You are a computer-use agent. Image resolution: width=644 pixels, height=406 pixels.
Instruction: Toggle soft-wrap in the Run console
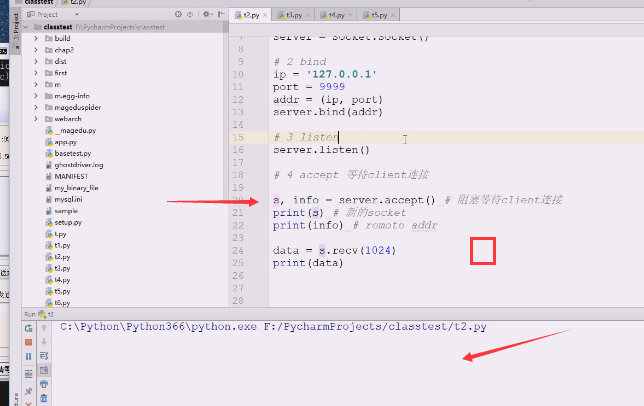click(44, 356)
